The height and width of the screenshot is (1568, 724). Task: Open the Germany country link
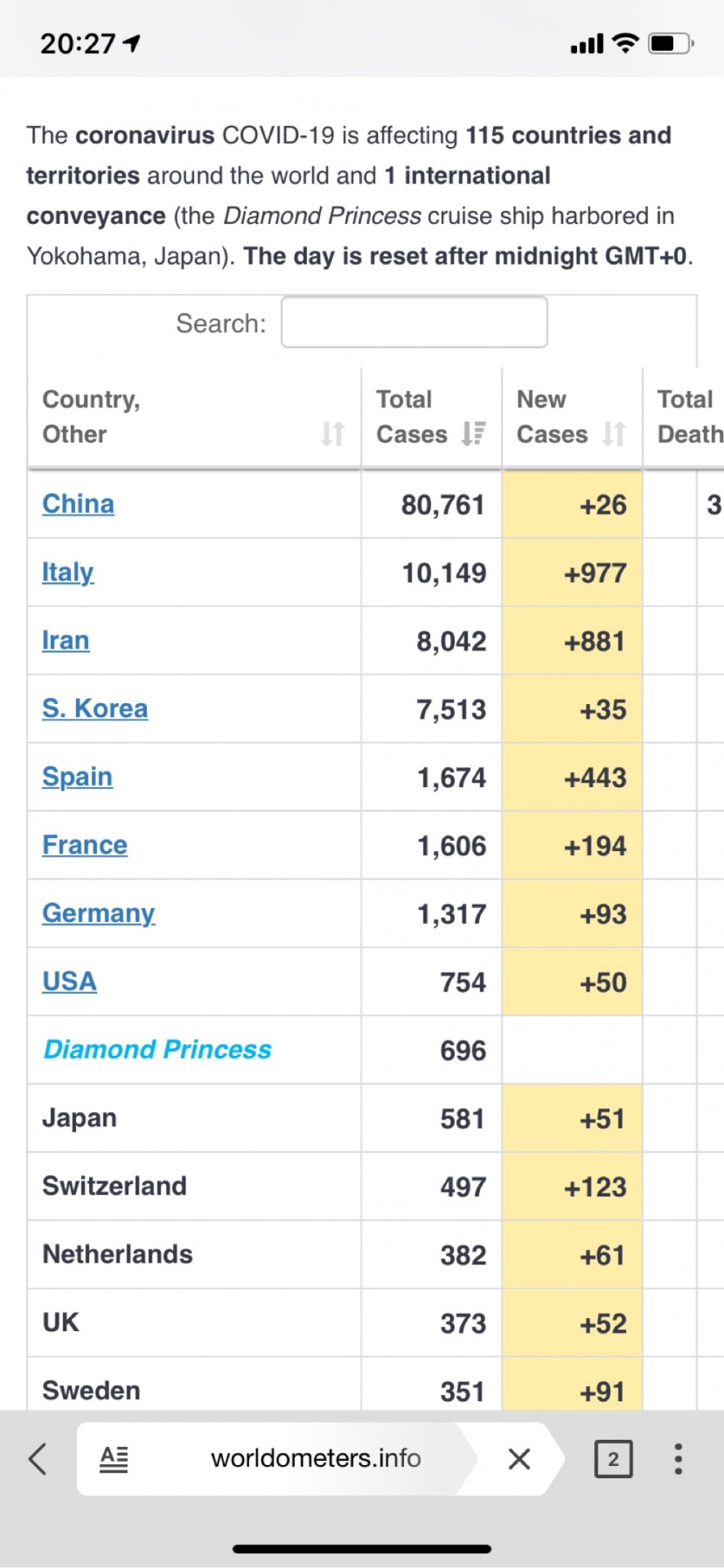tap(99, 914)
